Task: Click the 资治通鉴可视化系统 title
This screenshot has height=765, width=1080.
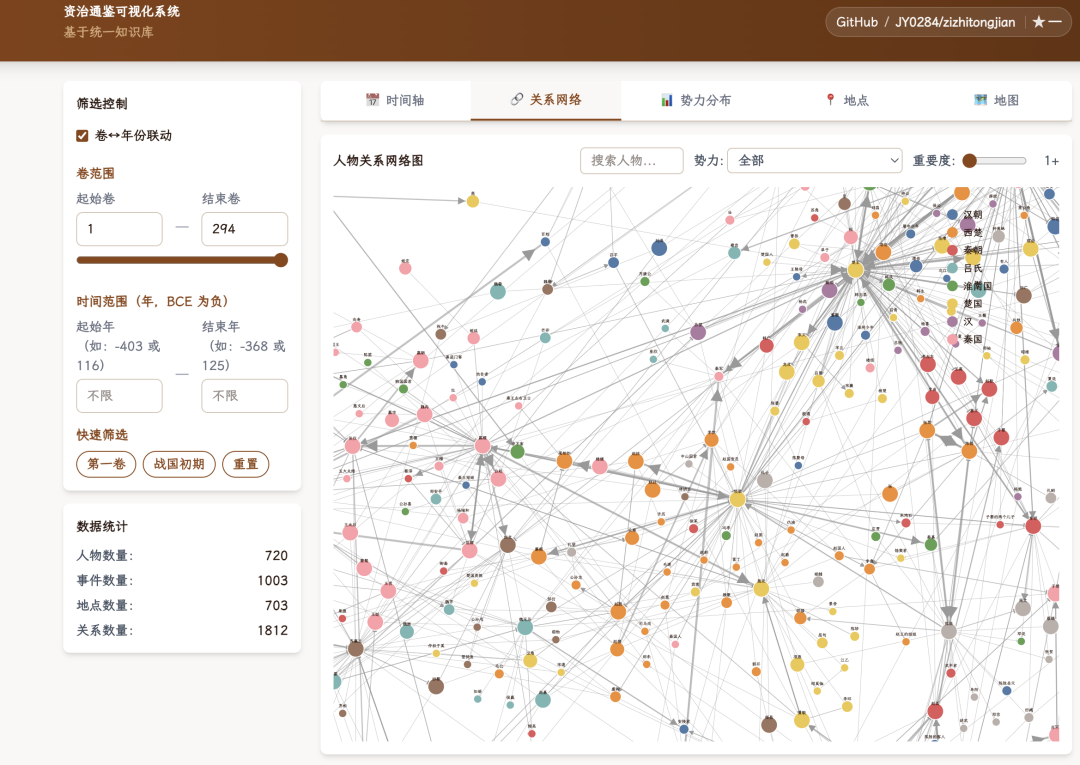Action: click(x=122, y=12)
